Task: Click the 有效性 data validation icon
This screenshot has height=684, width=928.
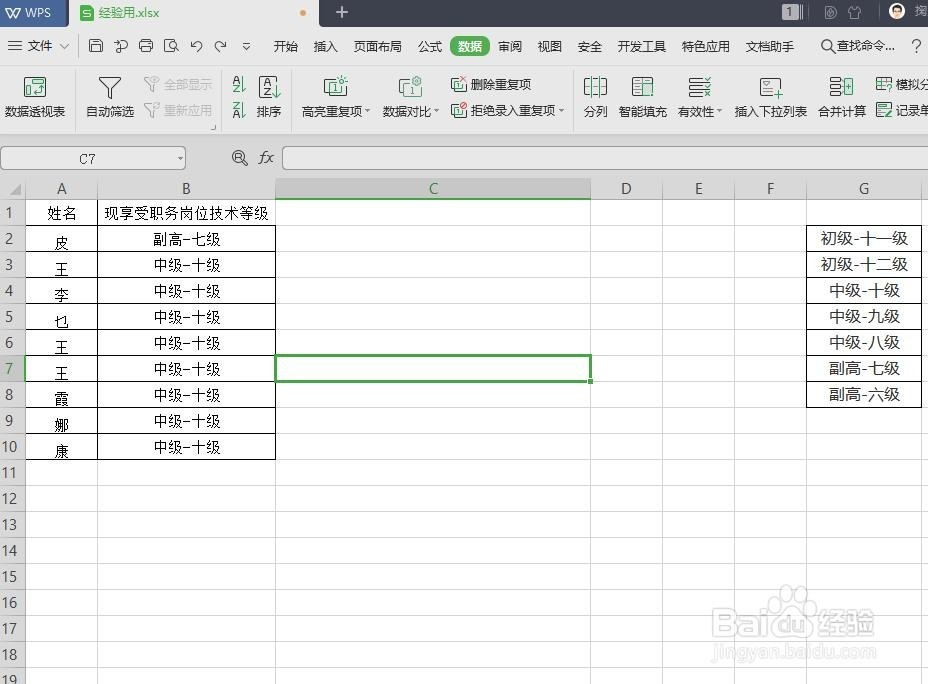Action: tap(699, 87)
